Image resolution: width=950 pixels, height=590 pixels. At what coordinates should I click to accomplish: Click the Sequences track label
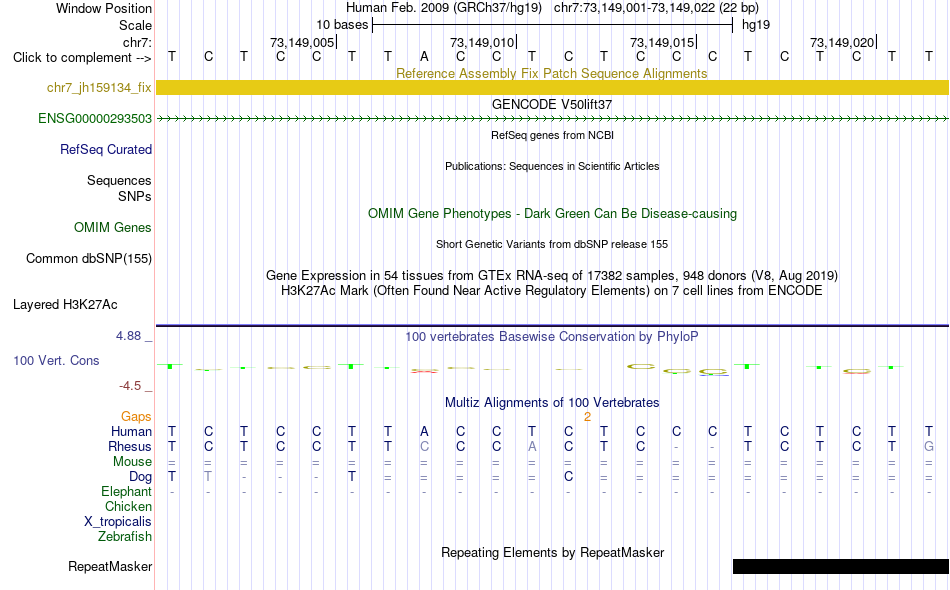tap(119, 181)
